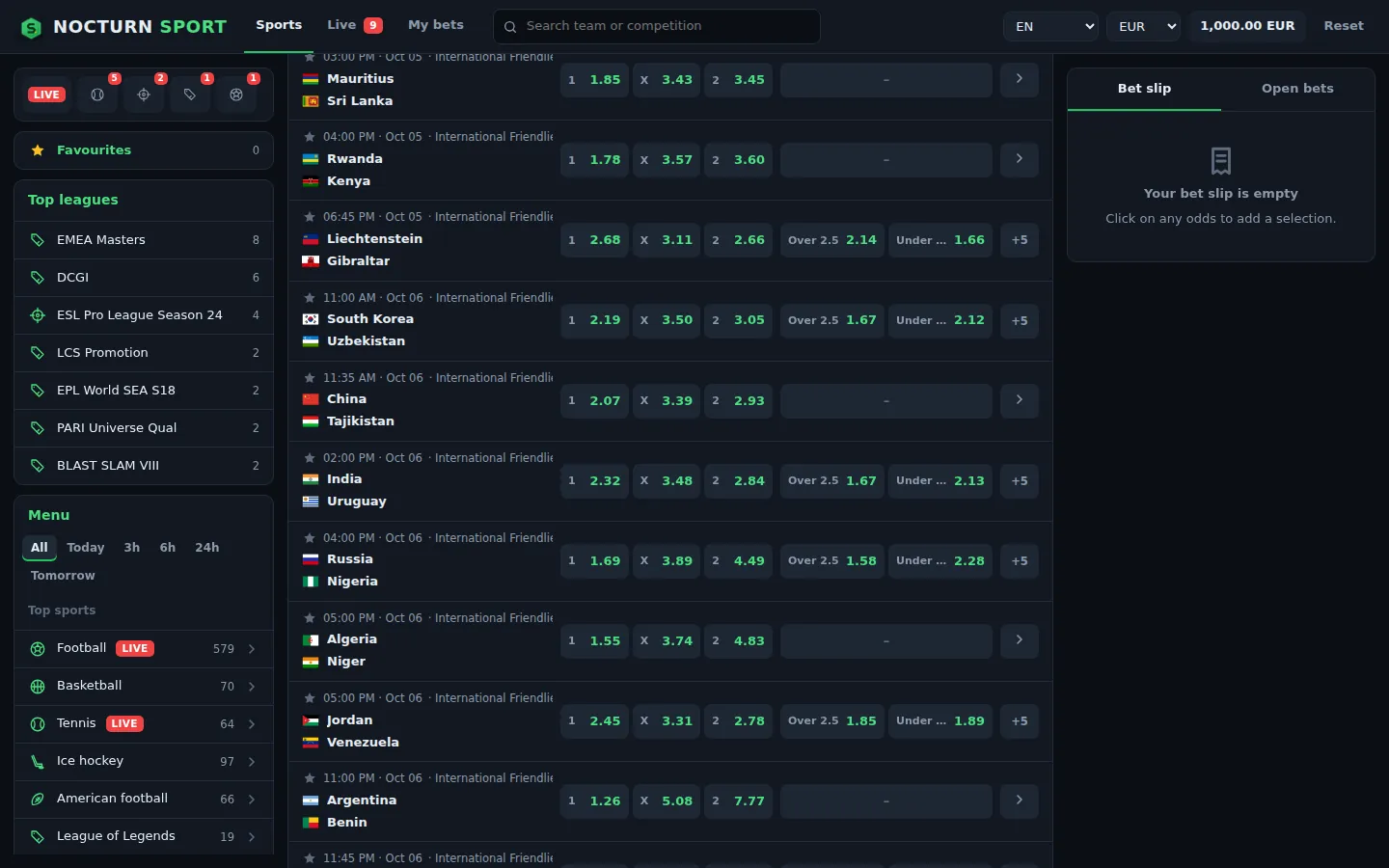
Task: Toggle favourite star for Liechtenstein vs Gibraltar
Action: (310, 217)
